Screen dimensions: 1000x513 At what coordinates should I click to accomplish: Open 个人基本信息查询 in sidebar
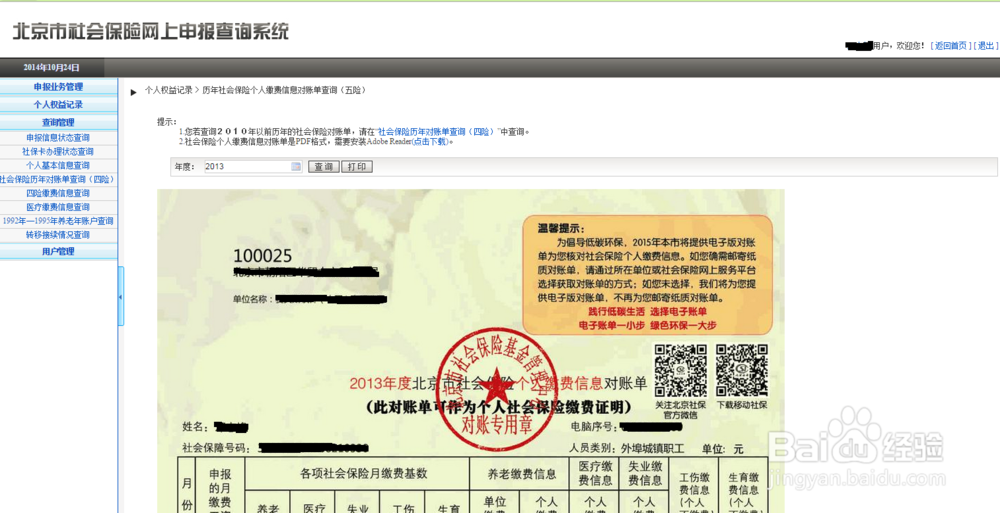click(58, 166)
